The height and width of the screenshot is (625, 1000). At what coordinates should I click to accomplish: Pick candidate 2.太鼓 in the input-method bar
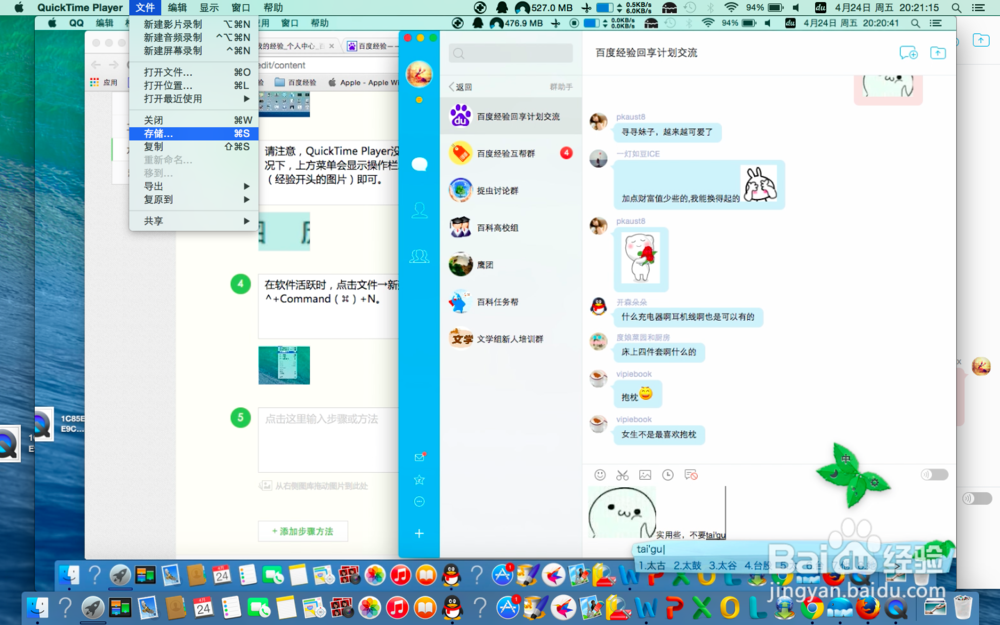pyautogui.click(x=687, y=566)
